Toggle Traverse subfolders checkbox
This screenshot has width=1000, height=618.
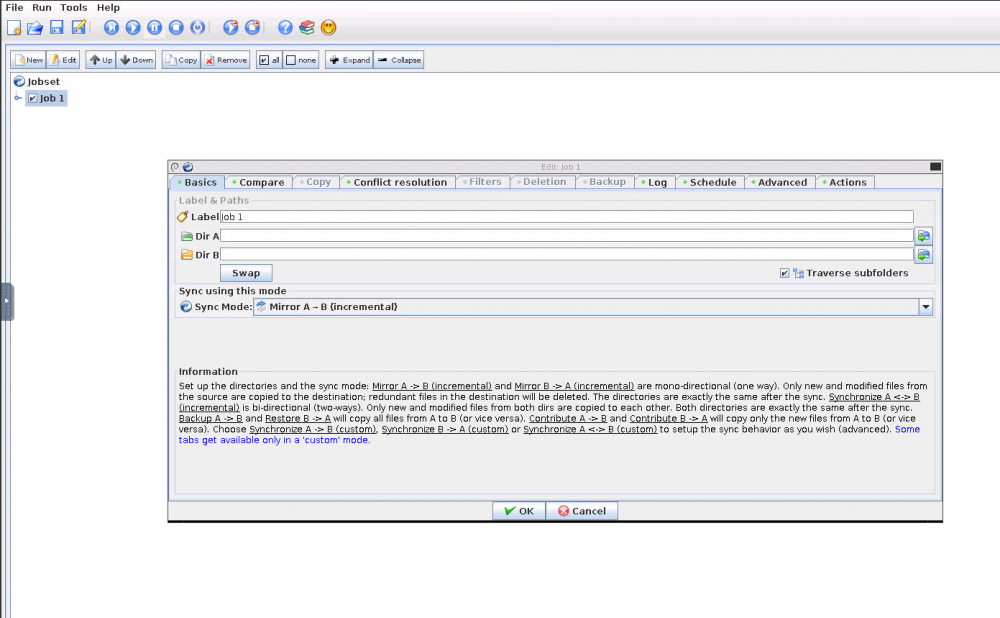[x=784, y=273]
